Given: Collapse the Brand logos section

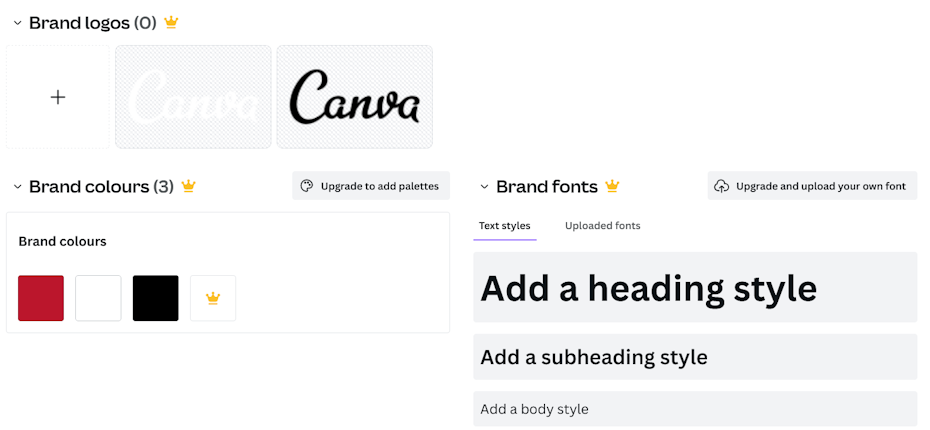Looking at the screenshot, I should (x=17, y=23).
